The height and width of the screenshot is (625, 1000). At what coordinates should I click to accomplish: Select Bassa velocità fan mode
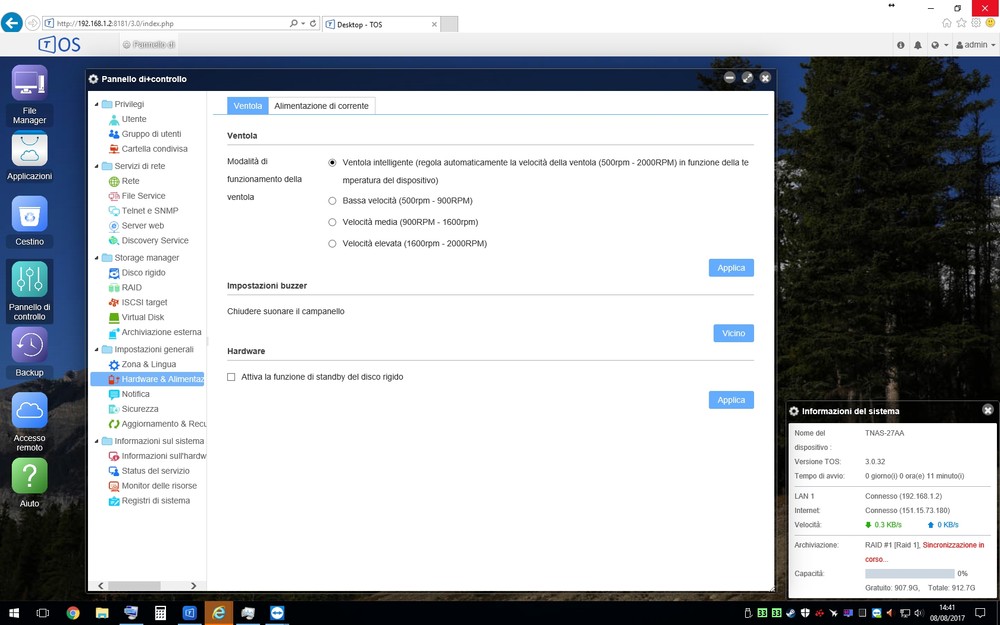332,200
